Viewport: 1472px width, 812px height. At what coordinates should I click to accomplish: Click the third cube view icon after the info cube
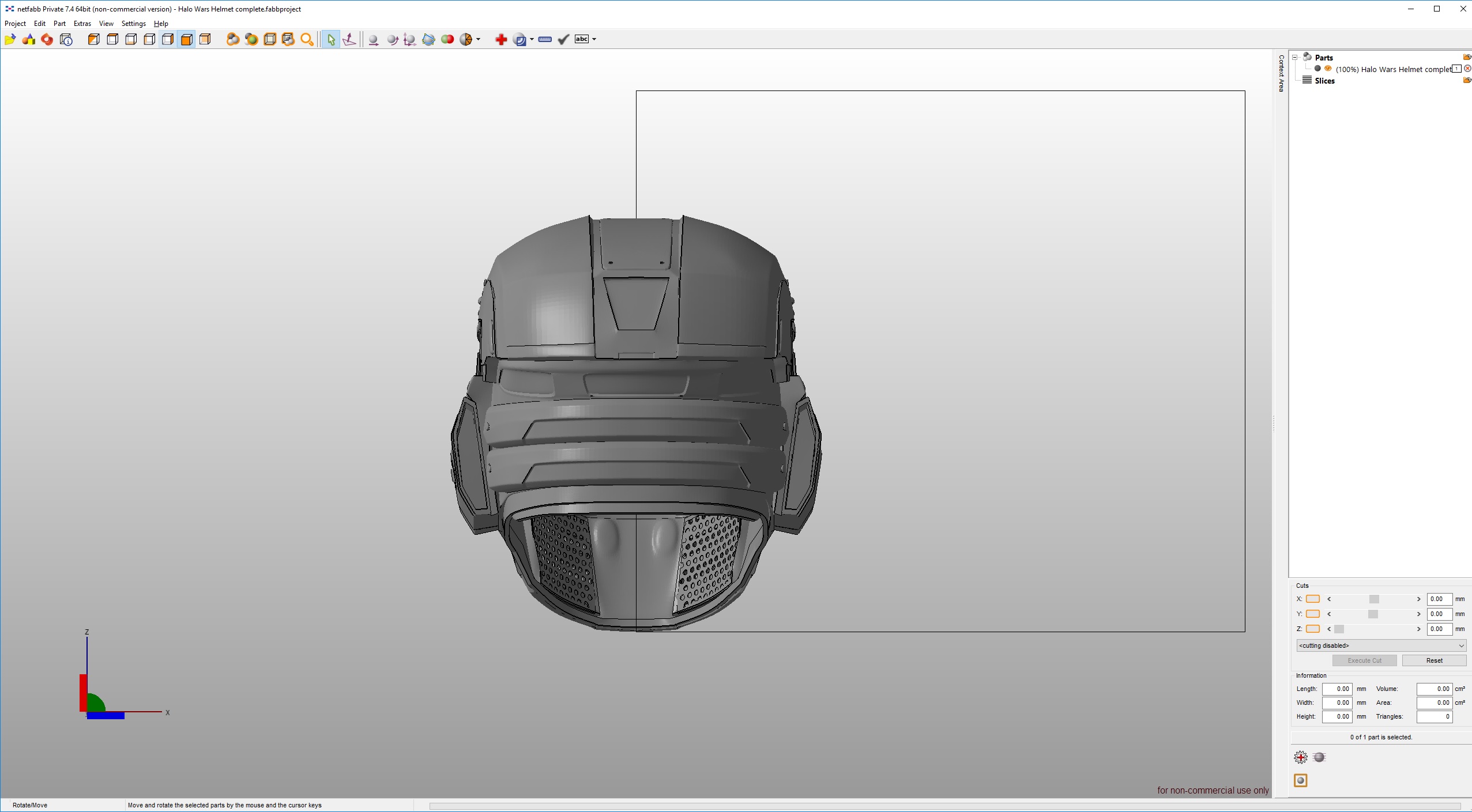(x=131, y=39)
